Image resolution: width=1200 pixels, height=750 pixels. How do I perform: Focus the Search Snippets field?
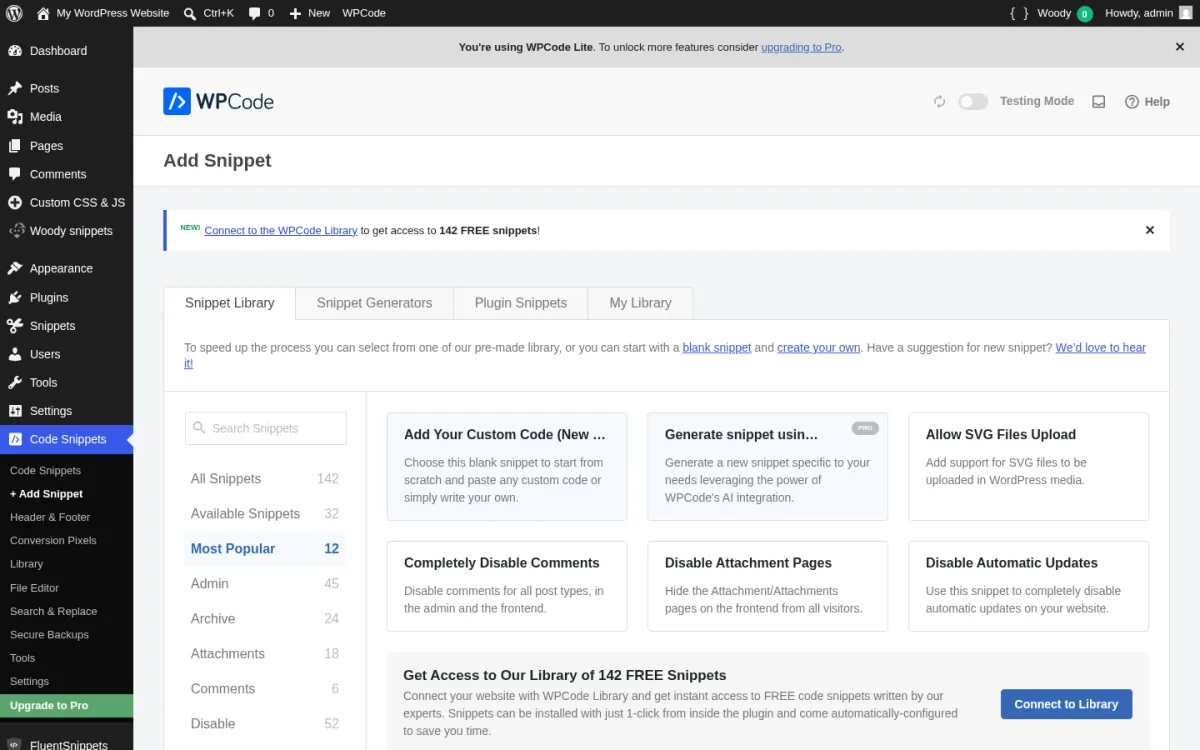pyautogui.click(x=266, y=428)
